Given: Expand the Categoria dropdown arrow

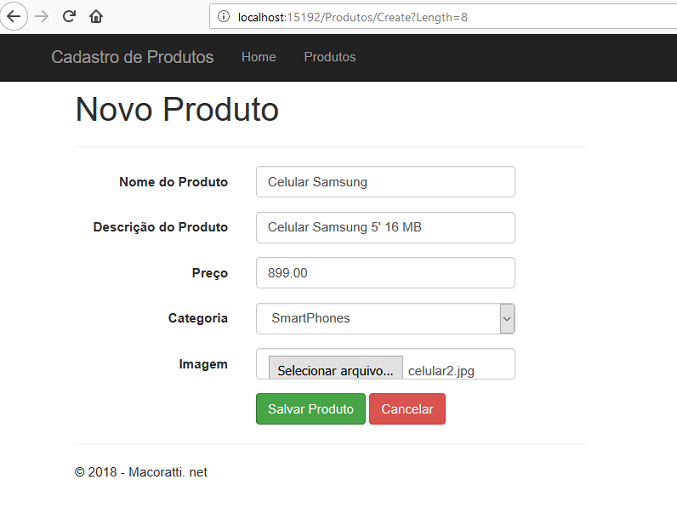Looking at the screenshot, I should click(x=507, y=319).
